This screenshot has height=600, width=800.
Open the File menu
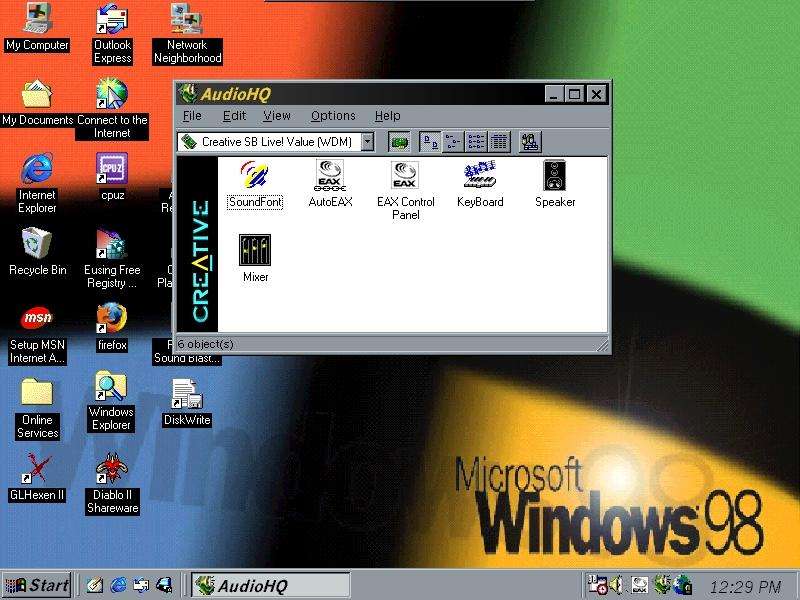tap(192, 116)
